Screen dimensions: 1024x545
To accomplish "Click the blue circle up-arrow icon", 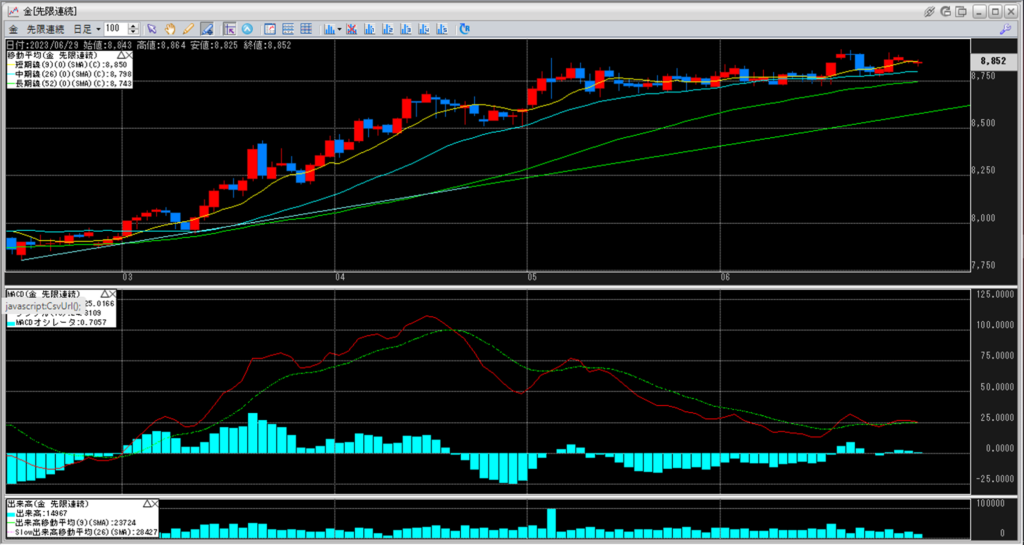I will click(x=247, y=29).
